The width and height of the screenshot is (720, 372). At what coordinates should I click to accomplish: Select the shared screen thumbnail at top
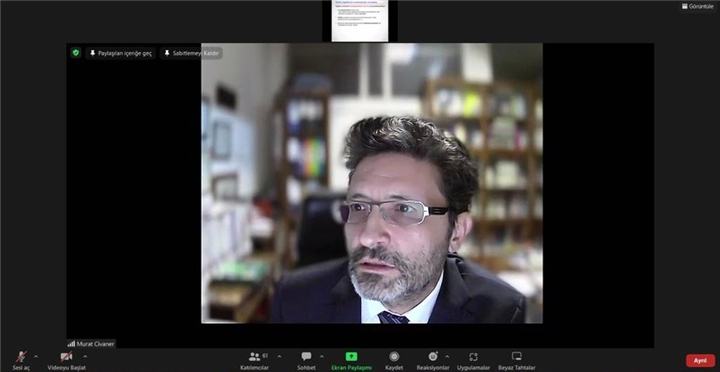pos(360,21)
